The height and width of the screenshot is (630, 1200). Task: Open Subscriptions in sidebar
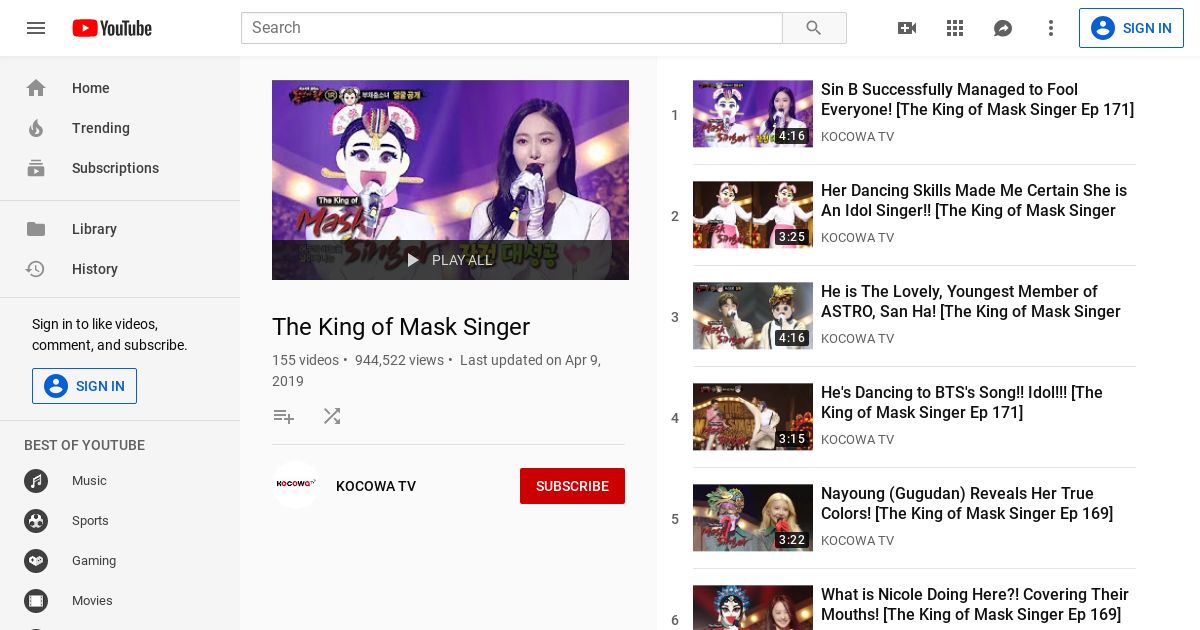(120, 168)
